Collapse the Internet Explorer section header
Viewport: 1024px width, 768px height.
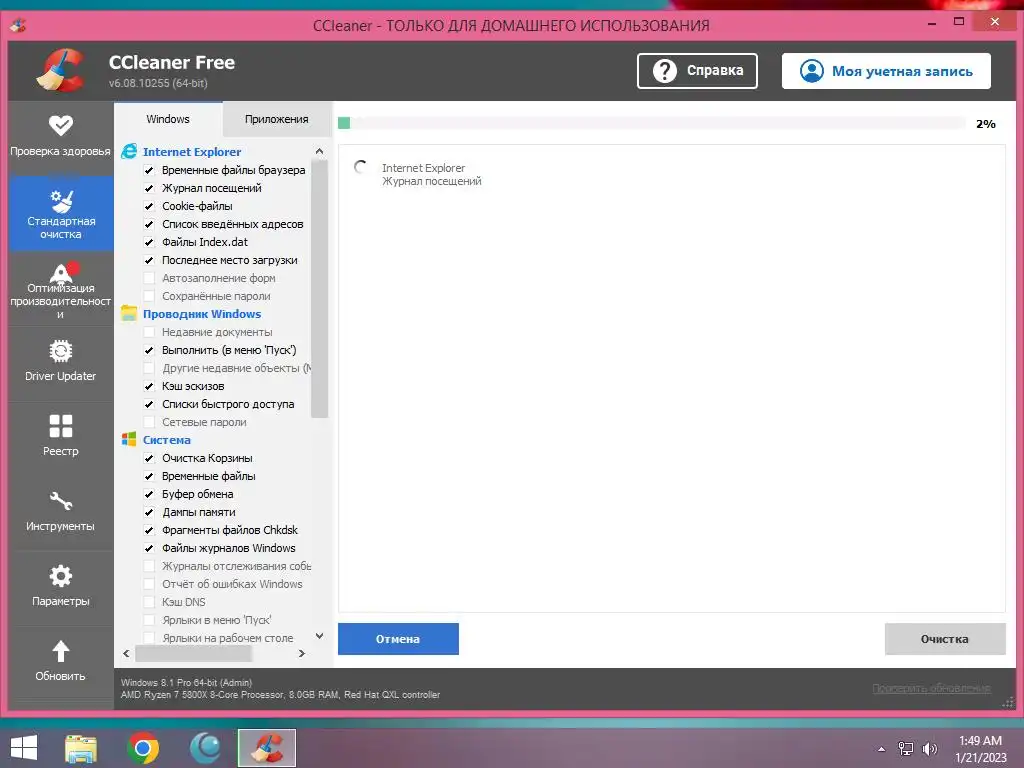click(x=192, y=152)
